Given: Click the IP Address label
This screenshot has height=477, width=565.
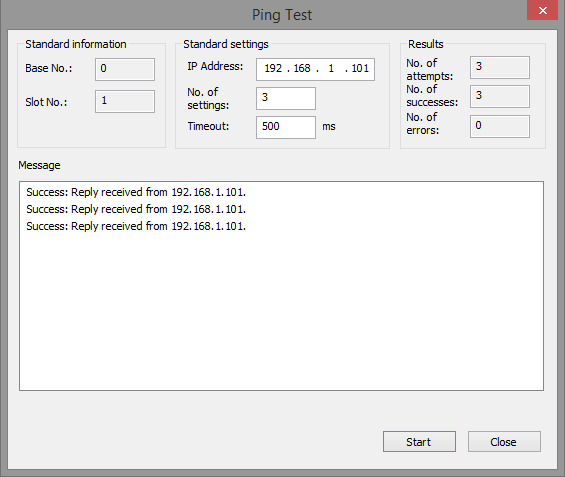Looking at the screenshot, I should [215, 66].
